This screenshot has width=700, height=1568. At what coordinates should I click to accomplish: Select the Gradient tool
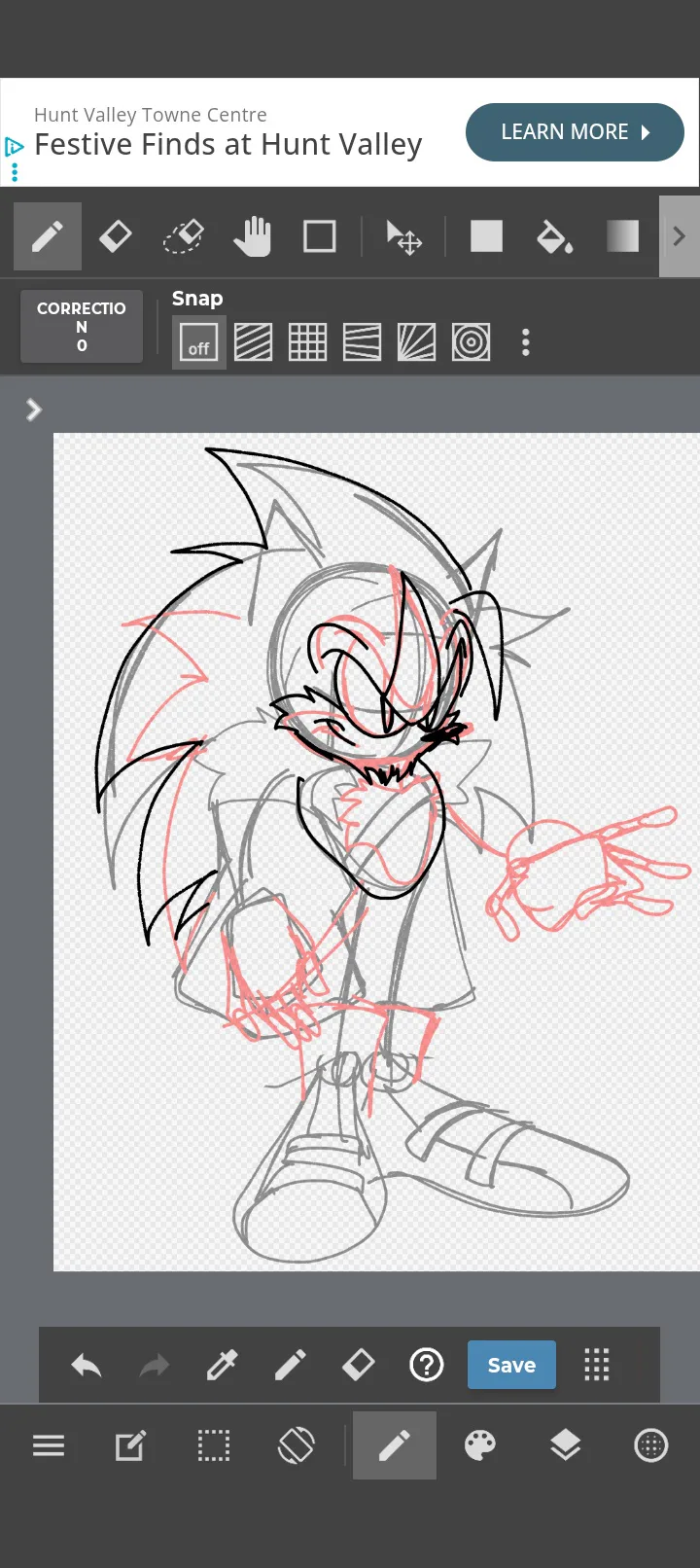[x=622, y=236]
